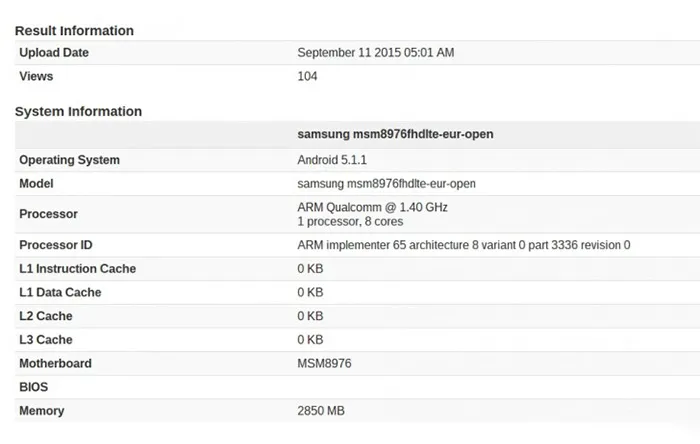The width and height of the screenshot is (700, 444).
Task: Click the Processor row label
Action: (x=48, y=214)
